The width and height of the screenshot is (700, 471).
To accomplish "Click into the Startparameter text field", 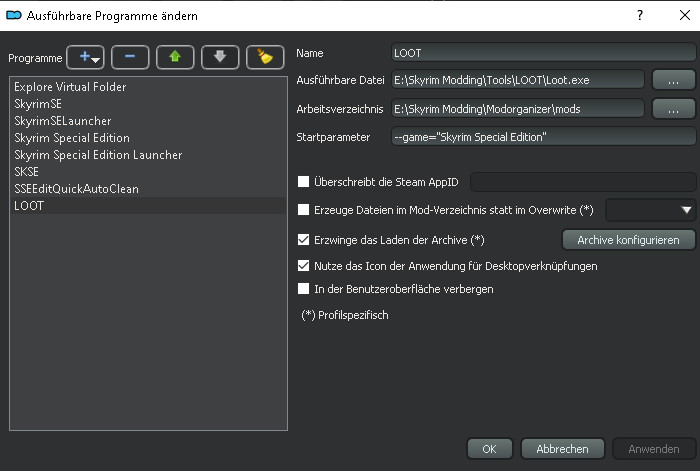I will coord(543,137).
